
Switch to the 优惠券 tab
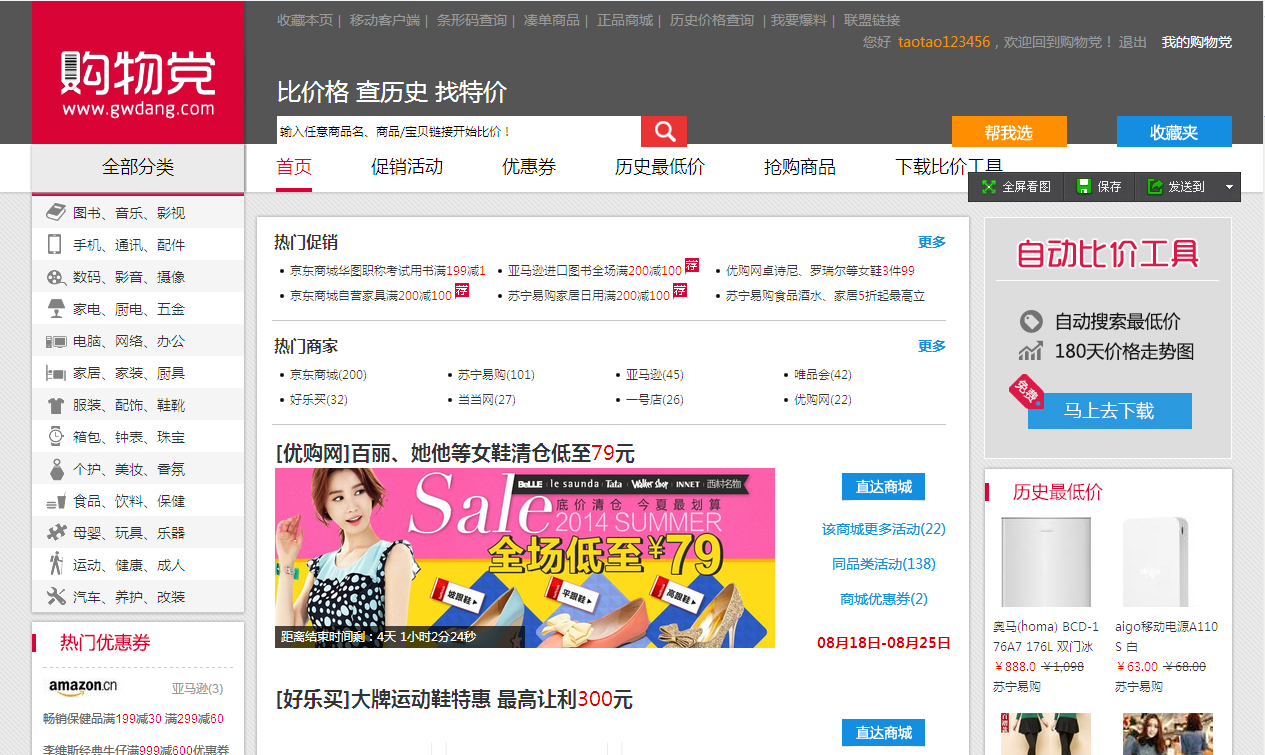pyautogui.click(x=529, y=167)
